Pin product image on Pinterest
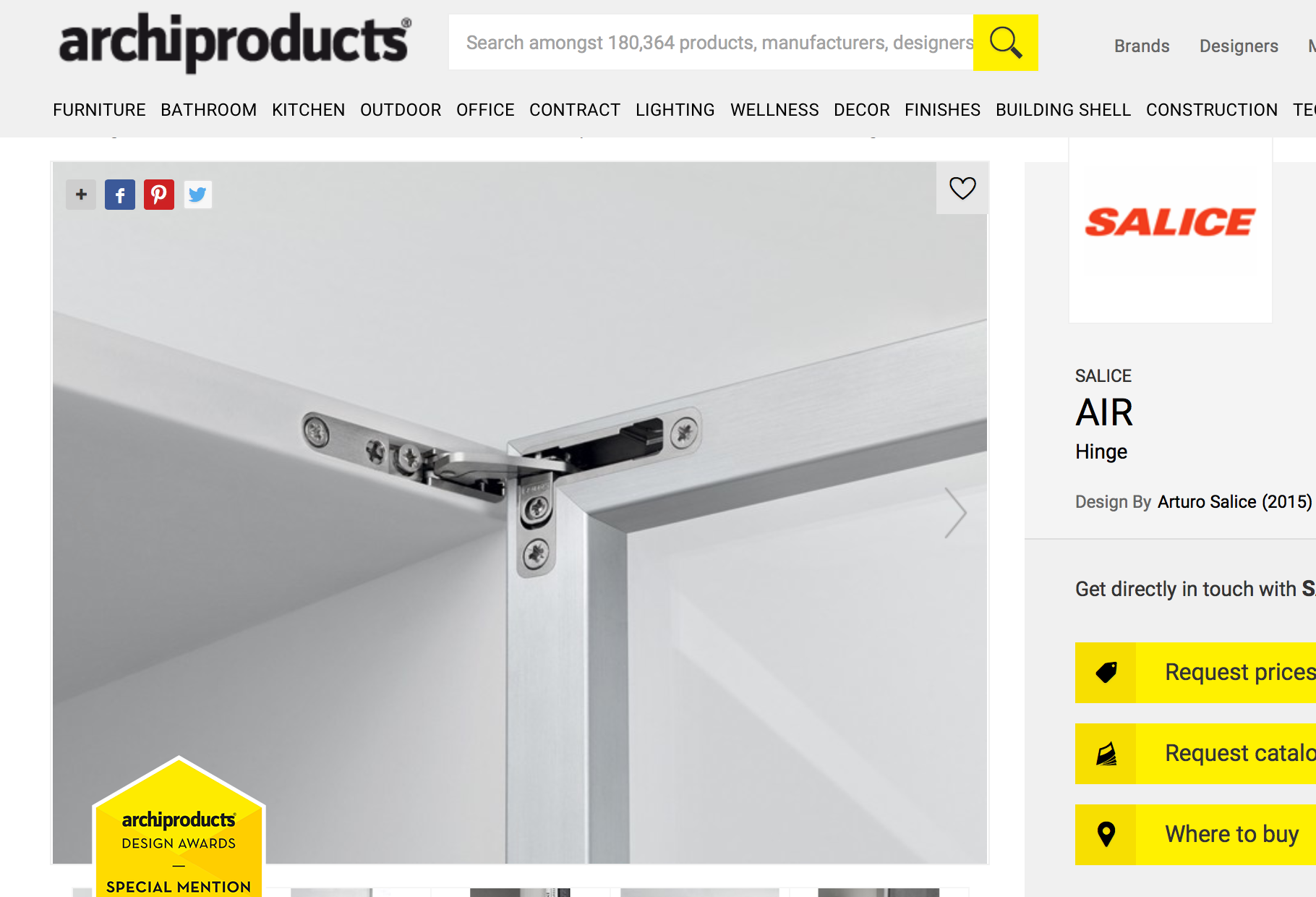This screenshot has height=897, width=1316. tap(159, 195)
